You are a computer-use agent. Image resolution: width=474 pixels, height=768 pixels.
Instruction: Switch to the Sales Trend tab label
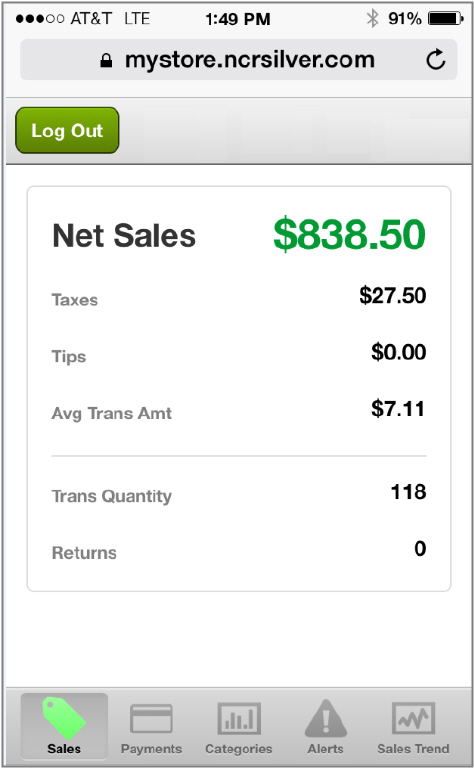(413, 748)
